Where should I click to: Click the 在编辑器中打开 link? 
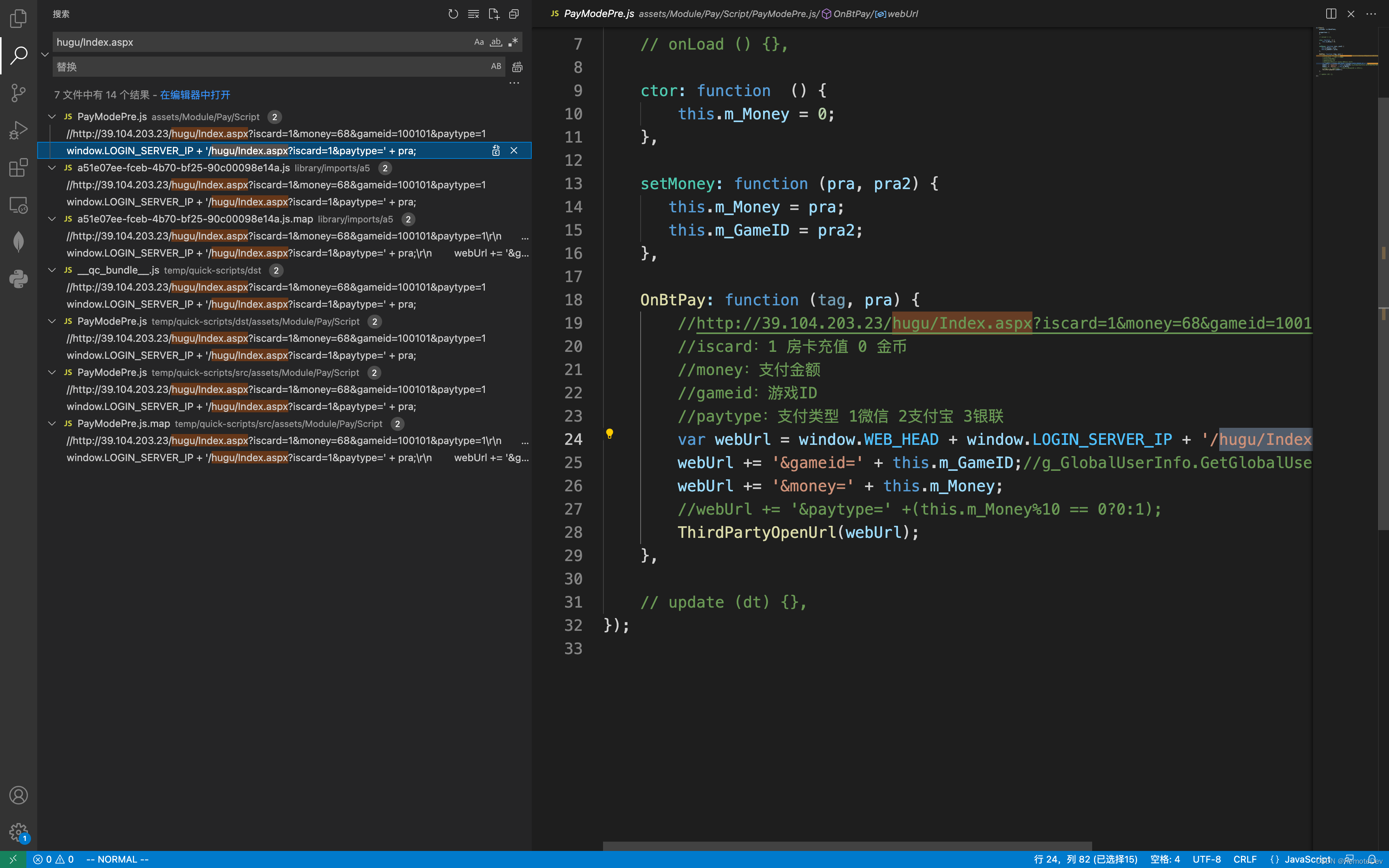[x=195, y=95]
